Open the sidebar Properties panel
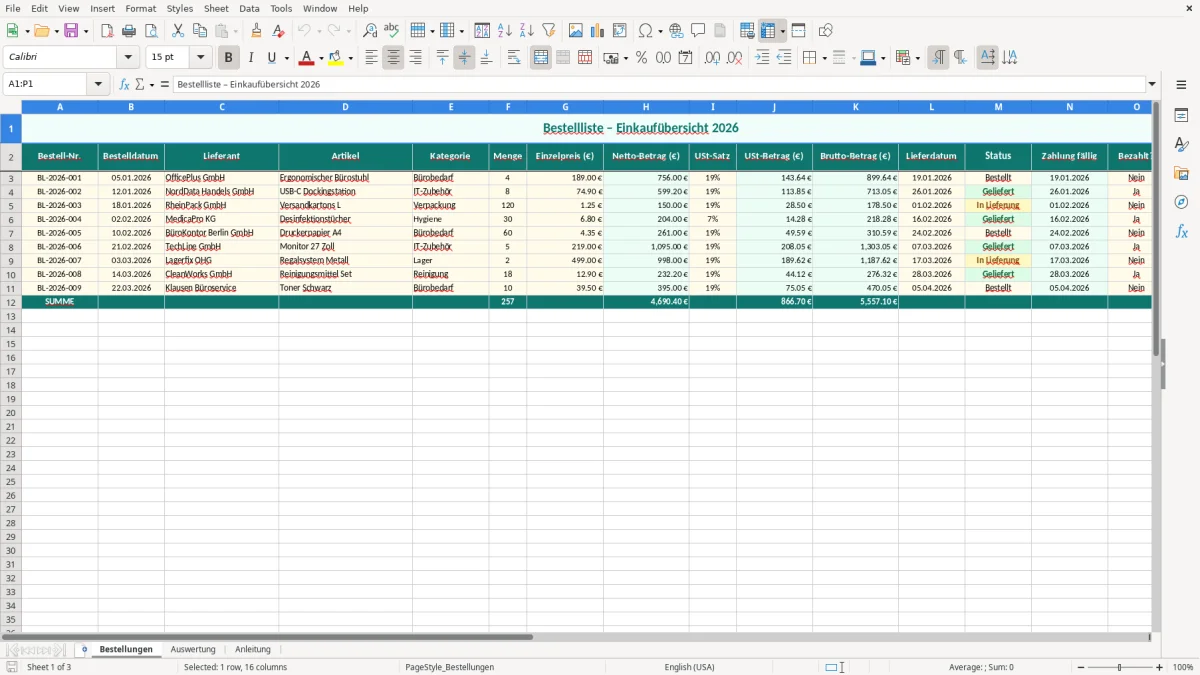 pos(1181,116)
